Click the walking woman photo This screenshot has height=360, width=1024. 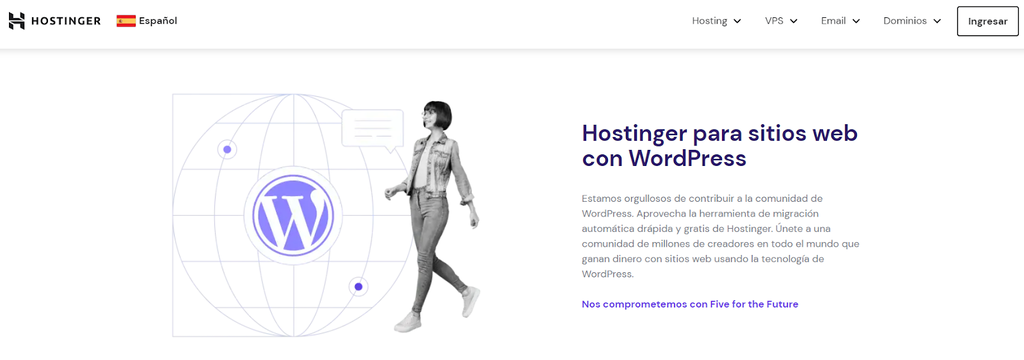(x=433, y=216)
